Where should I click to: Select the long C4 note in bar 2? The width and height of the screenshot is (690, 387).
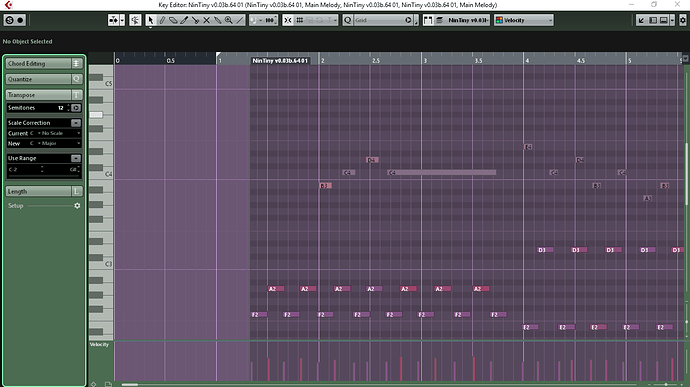(442, 173)
